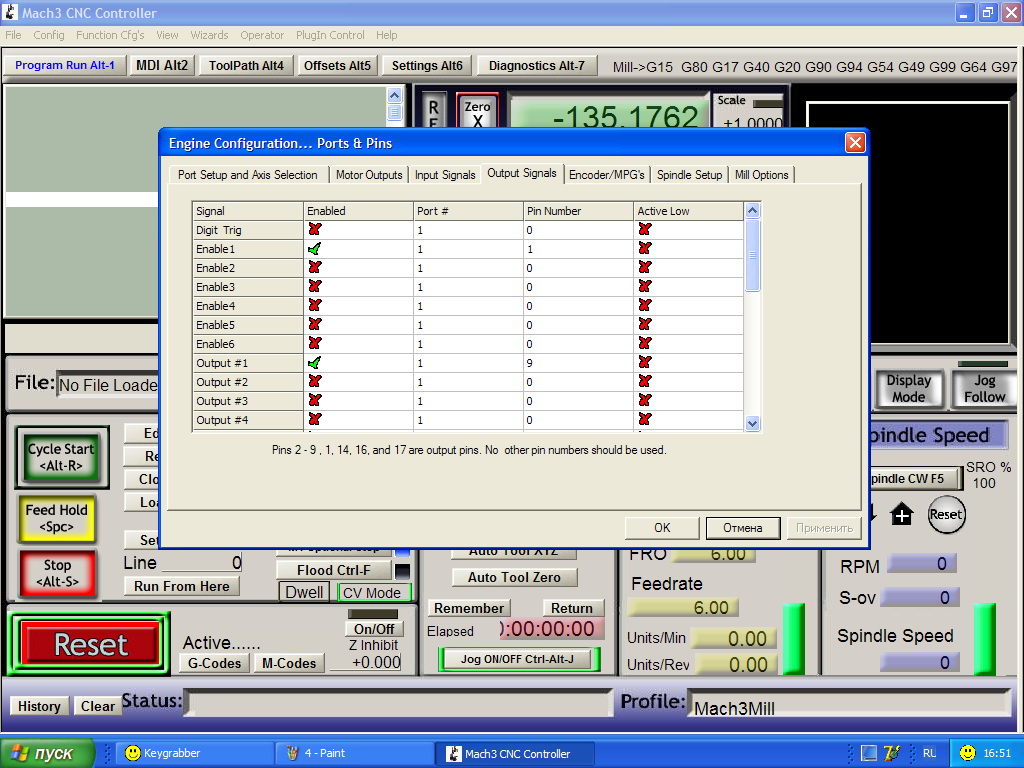Image resolution: width=1024 pixels, height=768 pixels.
Task: Toggle Active Low for Enable4 row
Action: point(645,306)
